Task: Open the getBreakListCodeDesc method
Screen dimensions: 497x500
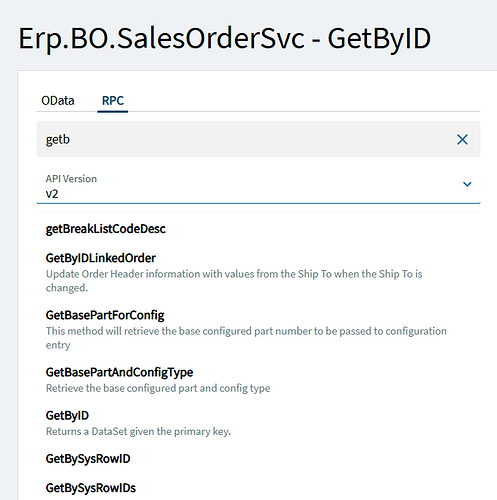Action: tap(106, 229)
